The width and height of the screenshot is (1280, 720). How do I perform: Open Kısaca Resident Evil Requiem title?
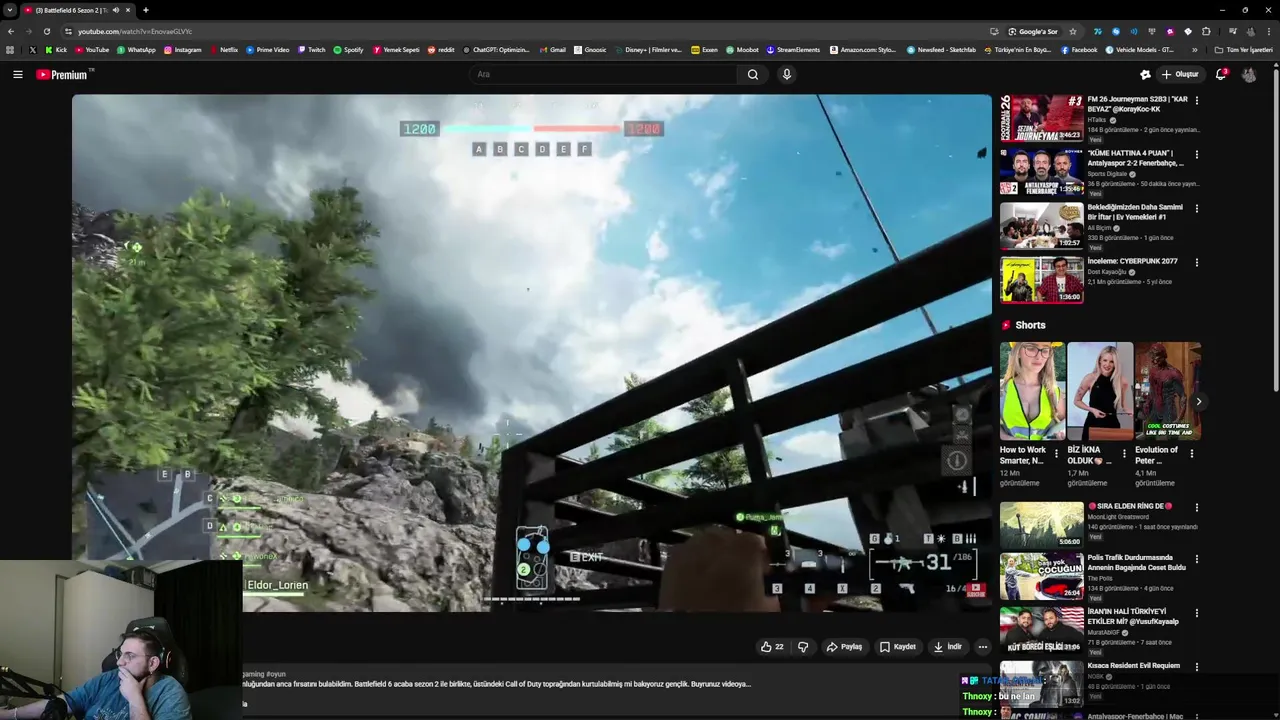click(x=1133, y=666)
